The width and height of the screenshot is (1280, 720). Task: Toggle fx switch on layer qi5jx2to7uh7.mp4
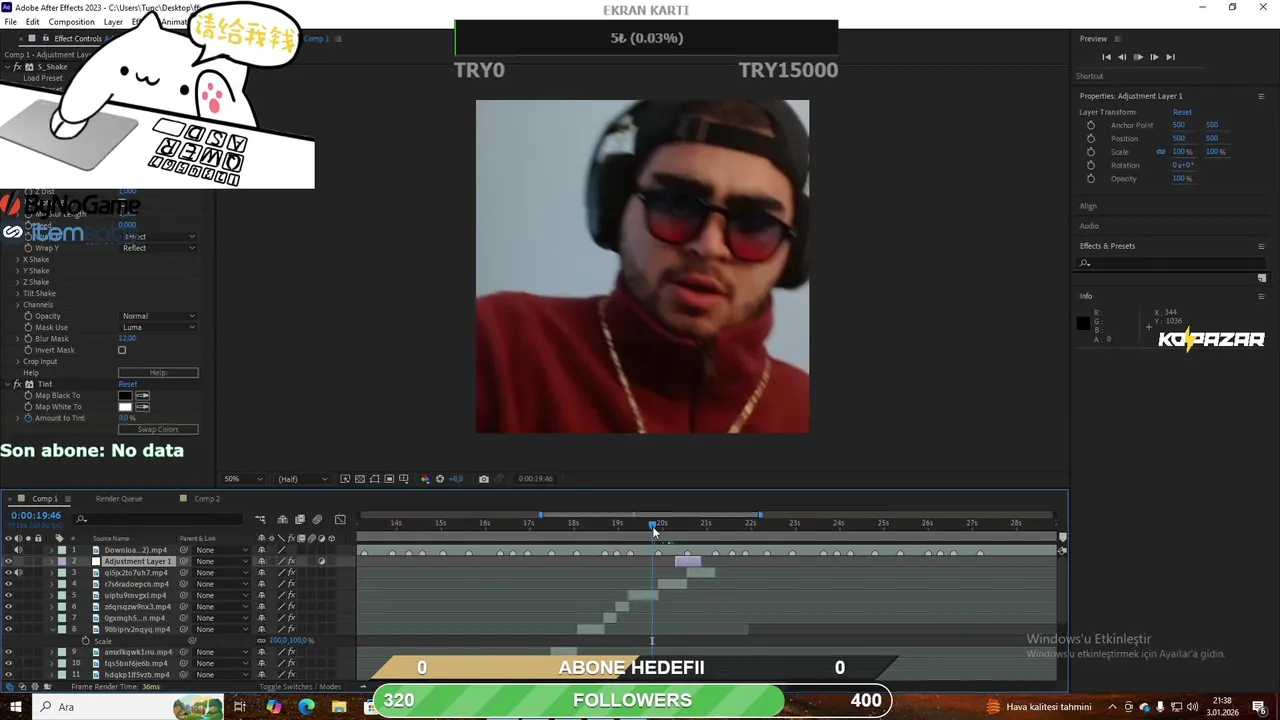click(x=291, y=573)
